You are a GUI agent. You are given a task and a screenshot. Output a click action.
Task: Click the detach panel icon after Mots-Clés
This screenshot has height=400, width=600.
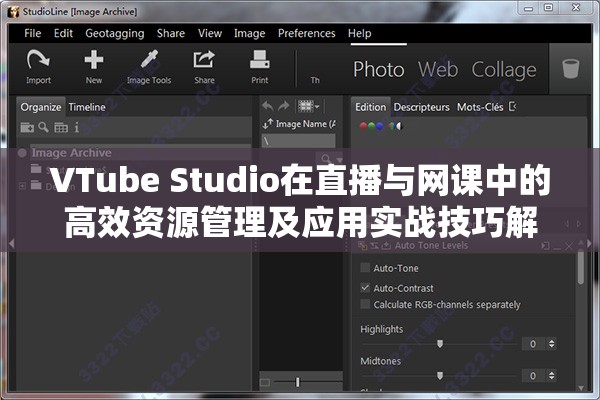512,106
